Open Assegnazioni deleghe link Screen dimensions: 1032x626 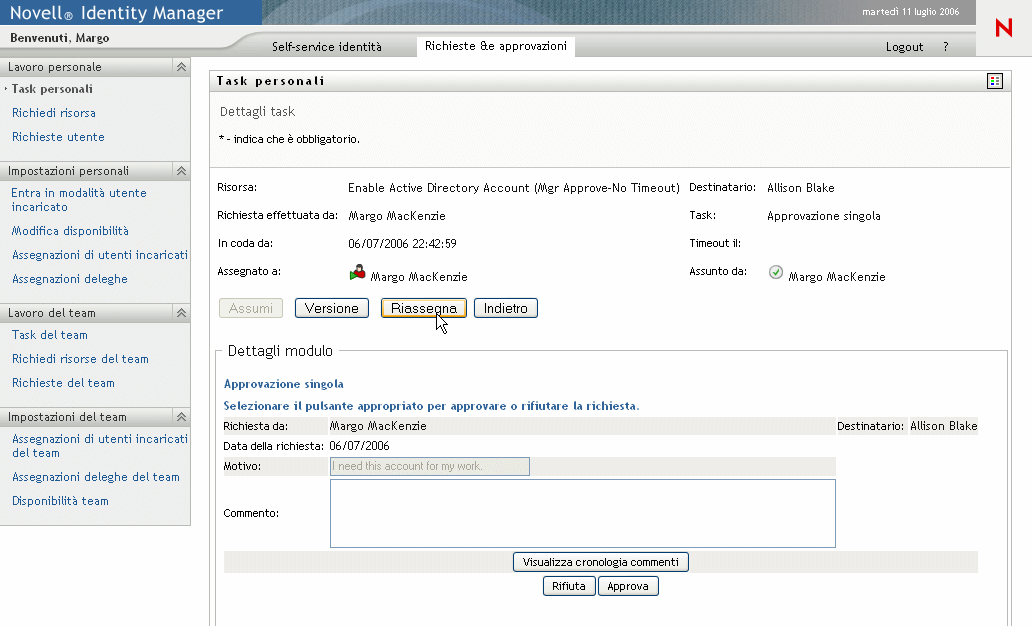pyautogui.click(x=70, y=279)
